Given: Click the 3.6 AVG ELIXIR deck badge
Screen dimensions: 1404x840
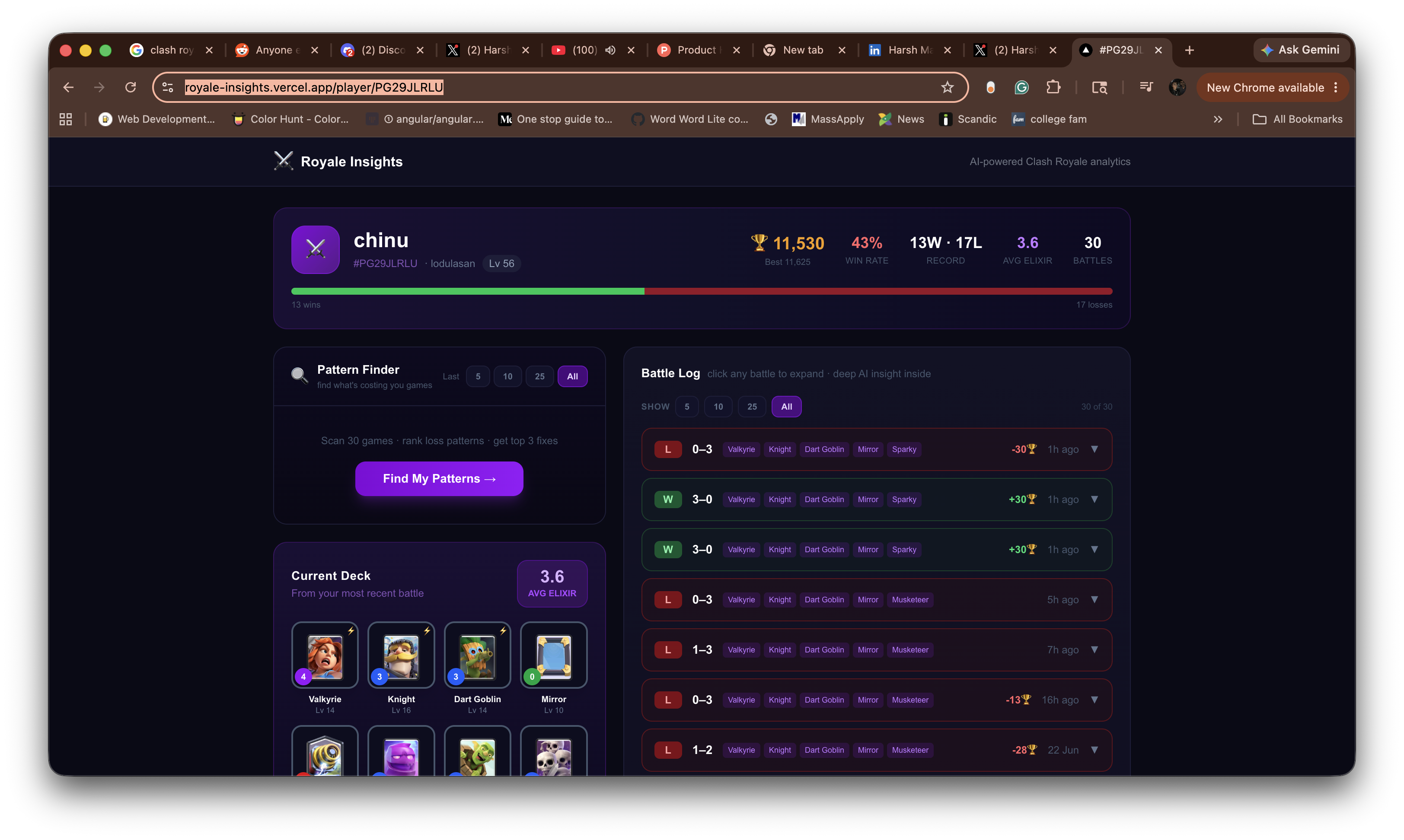Looking at the screenshot, I should 552,584.
